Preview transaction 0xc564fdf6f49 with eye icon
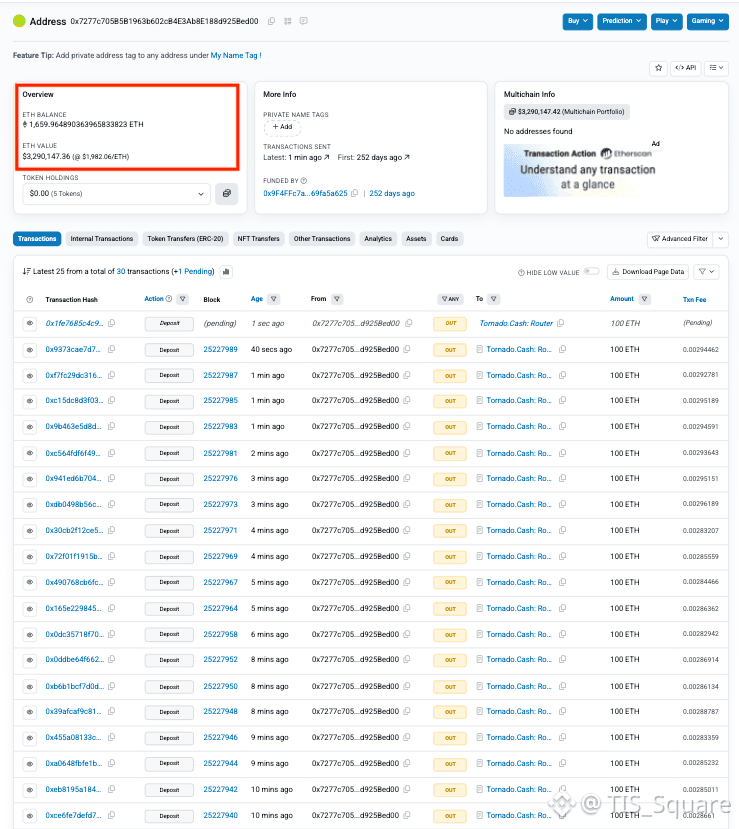The height and width of the screenshot is (829, 739). click(30, 454)
